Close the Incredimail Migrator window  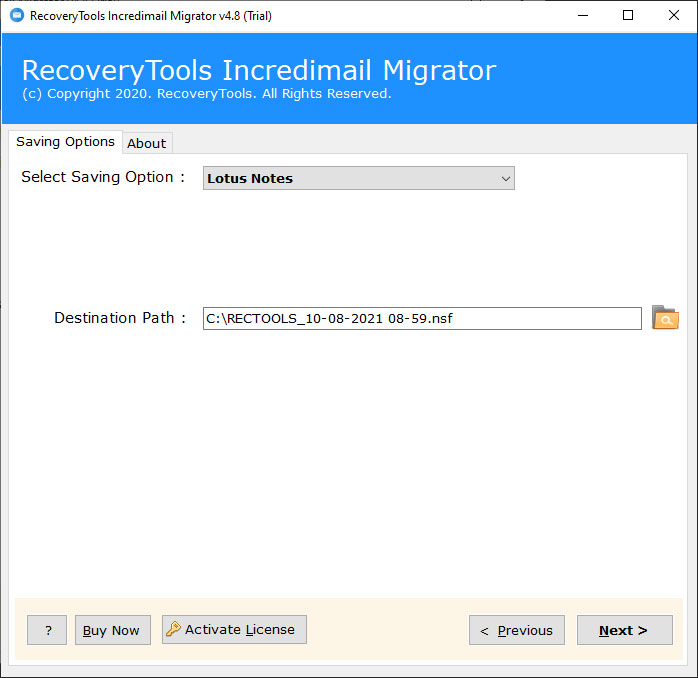click(x=674, y=16)
